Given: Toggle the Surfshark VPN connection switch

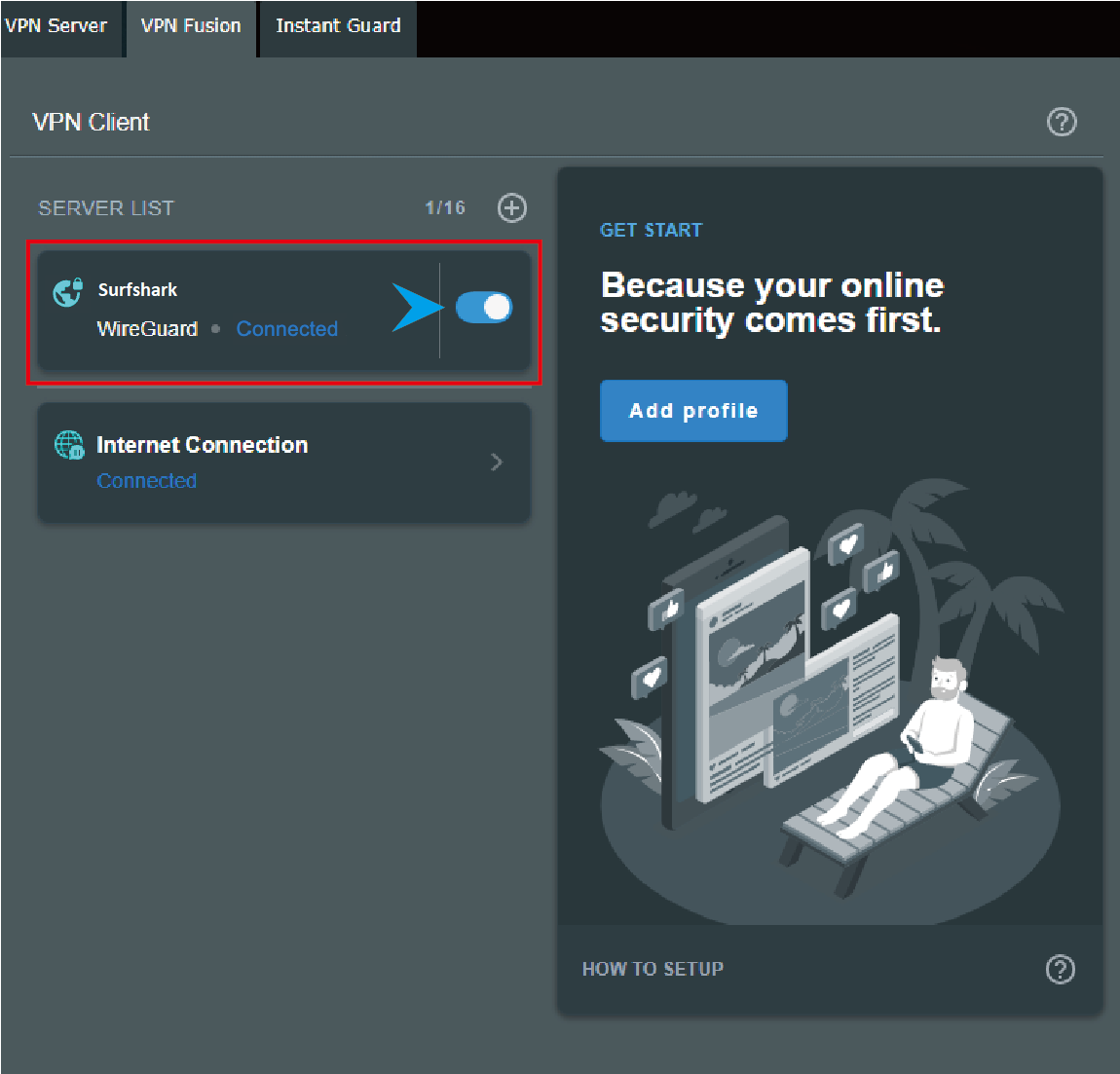Looking at the screenshot, I should click(x=484, y=308).
